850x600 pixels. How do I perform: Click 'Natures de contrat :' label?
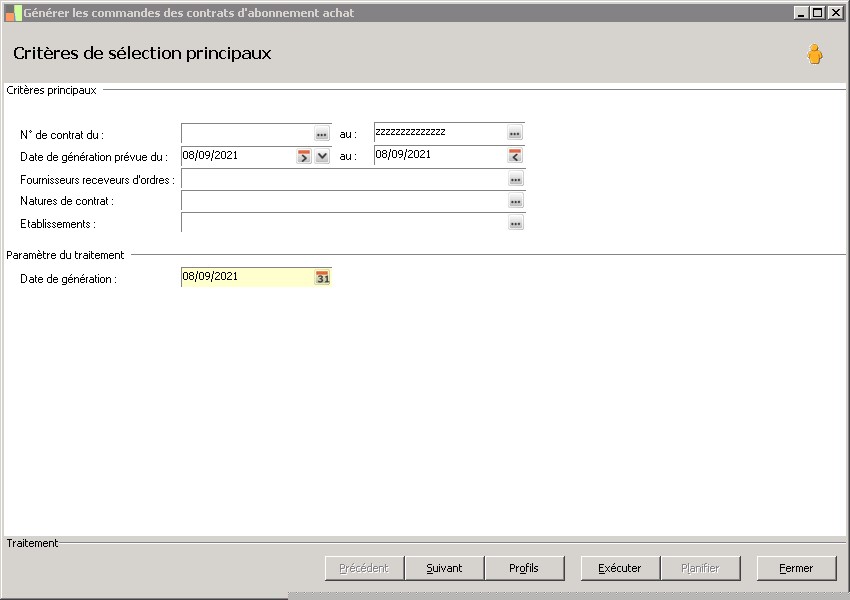click(67, 201)
